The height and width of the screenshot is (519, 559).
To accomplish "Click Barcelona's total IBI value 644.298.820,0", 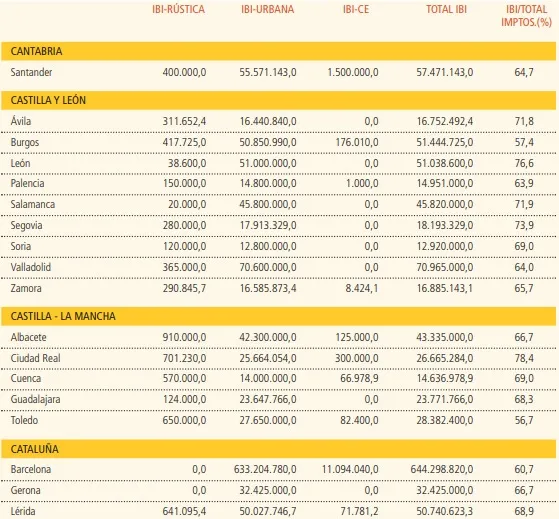I will point(442,469).
